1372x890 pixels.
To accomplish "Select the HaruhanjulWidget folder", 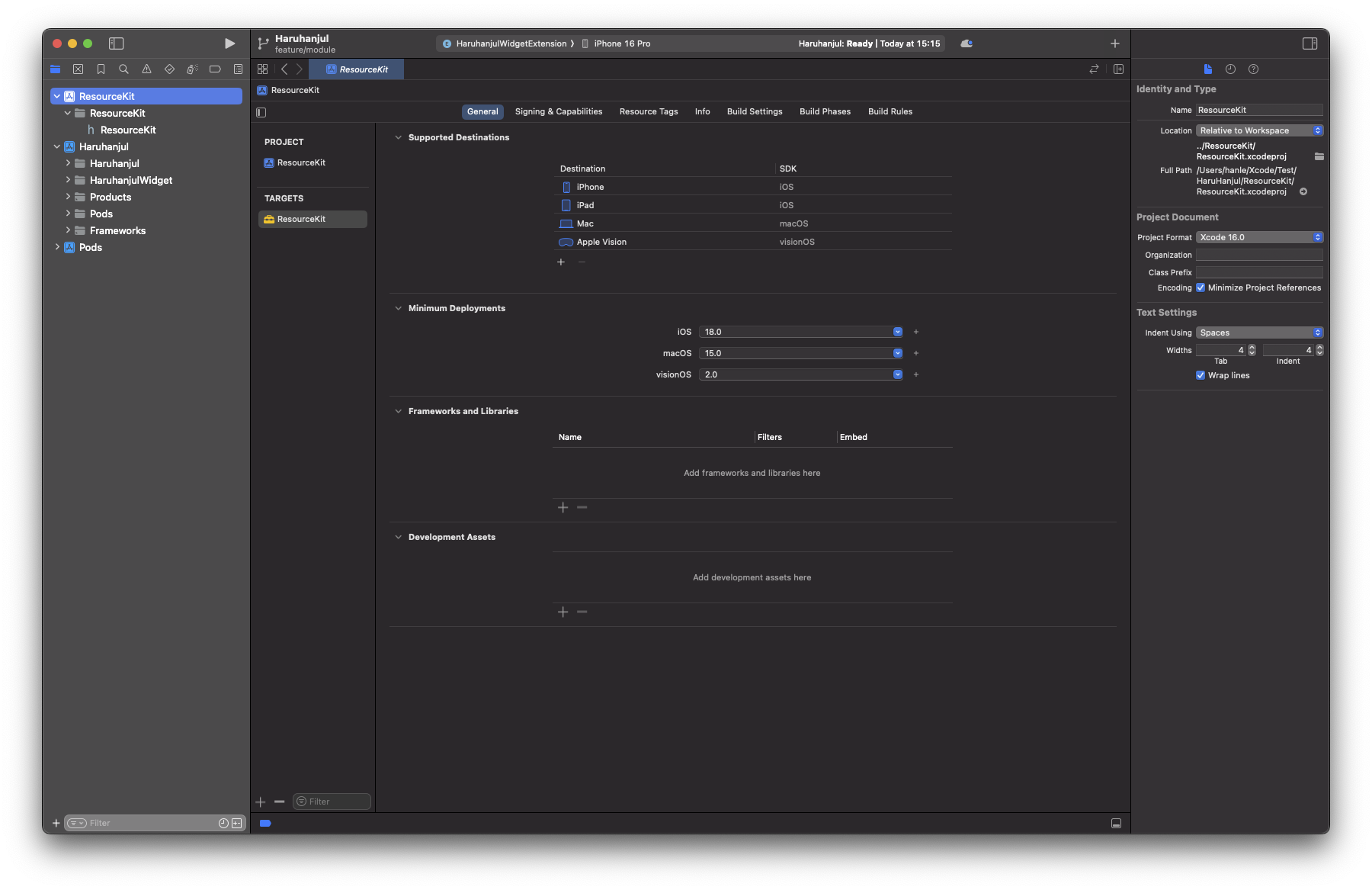I will coord(130,180).
